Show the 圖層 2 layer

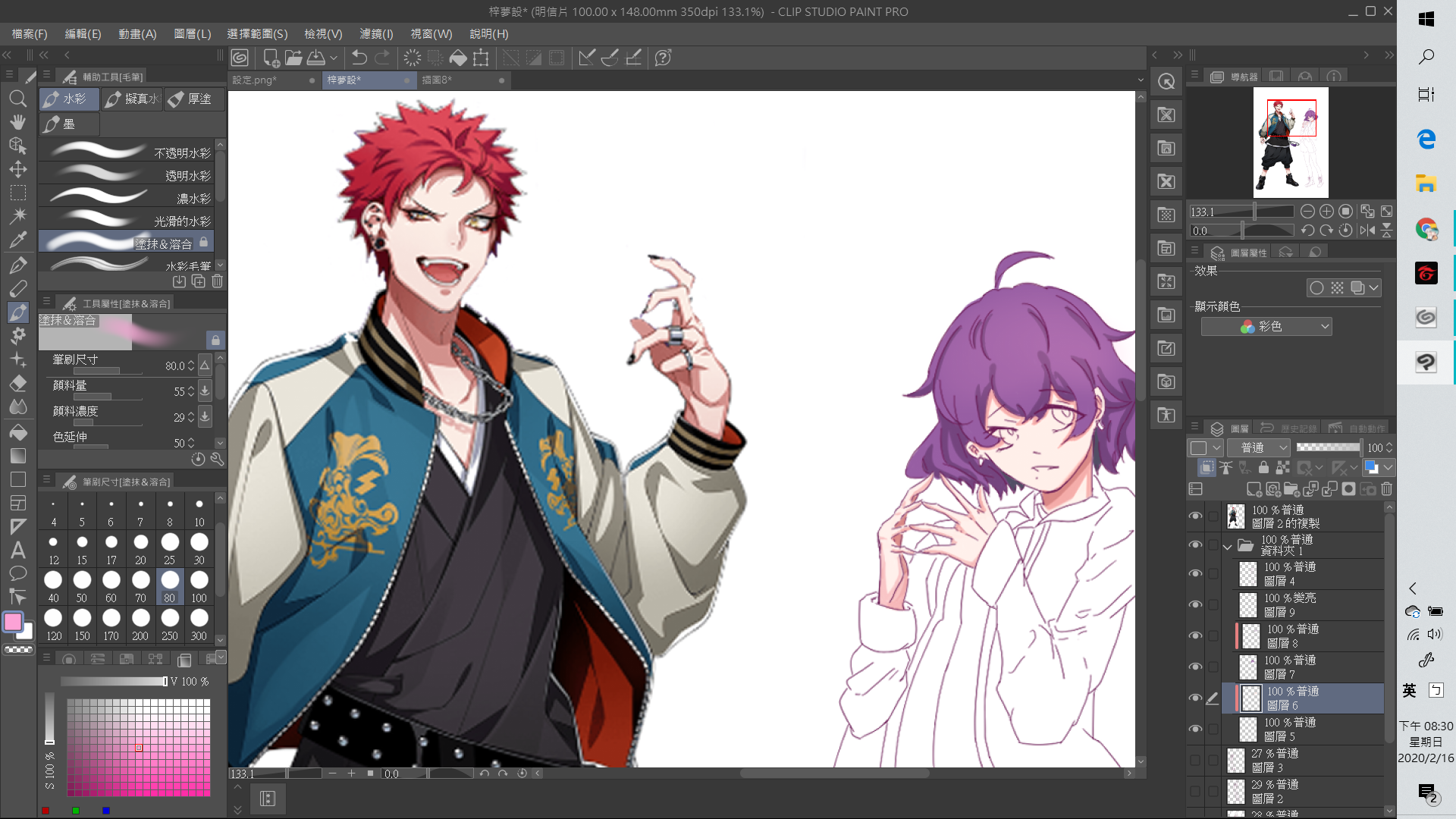coord(1195,791)
